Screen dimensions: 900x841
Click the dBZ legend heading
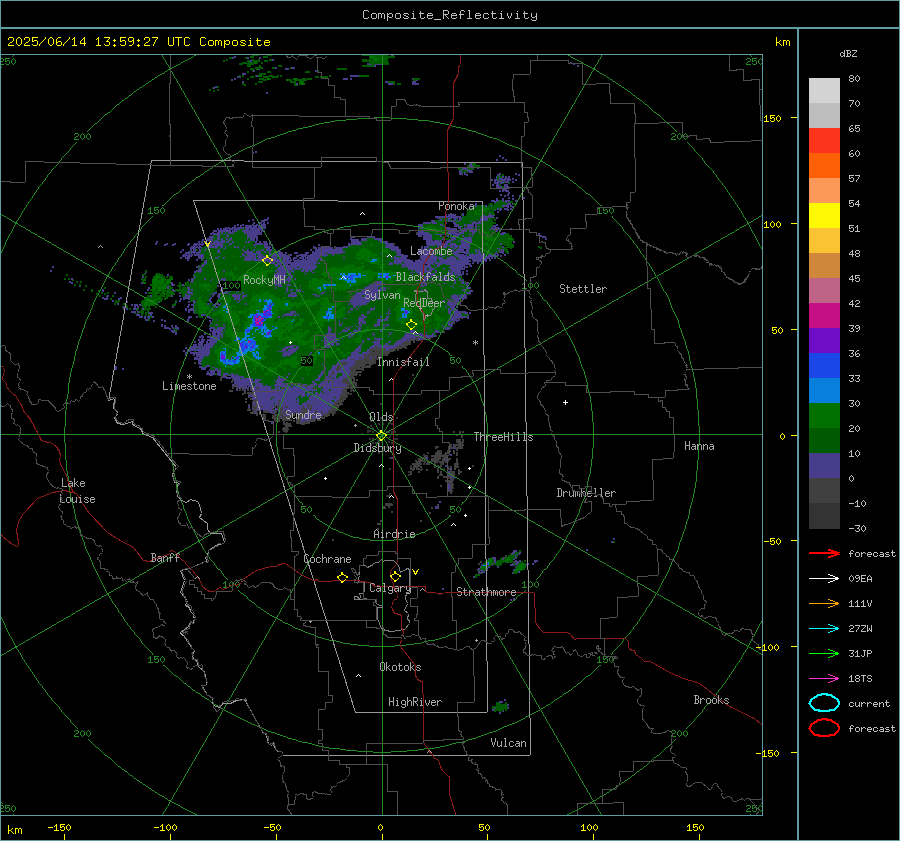tap(848, 53)
